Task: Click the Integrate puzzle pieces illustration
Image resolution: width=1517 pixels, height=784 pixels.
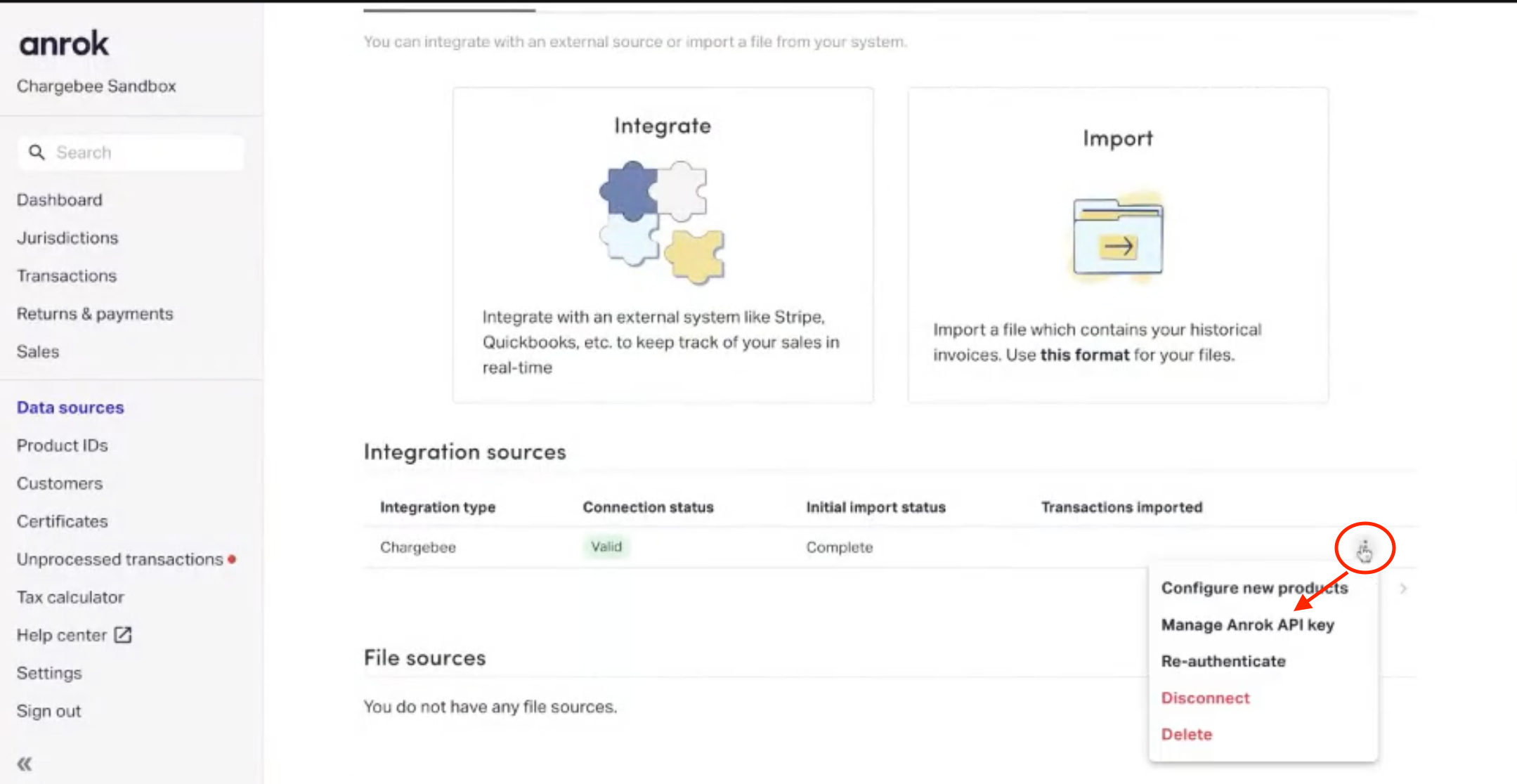Action: [x=662, y=222]
